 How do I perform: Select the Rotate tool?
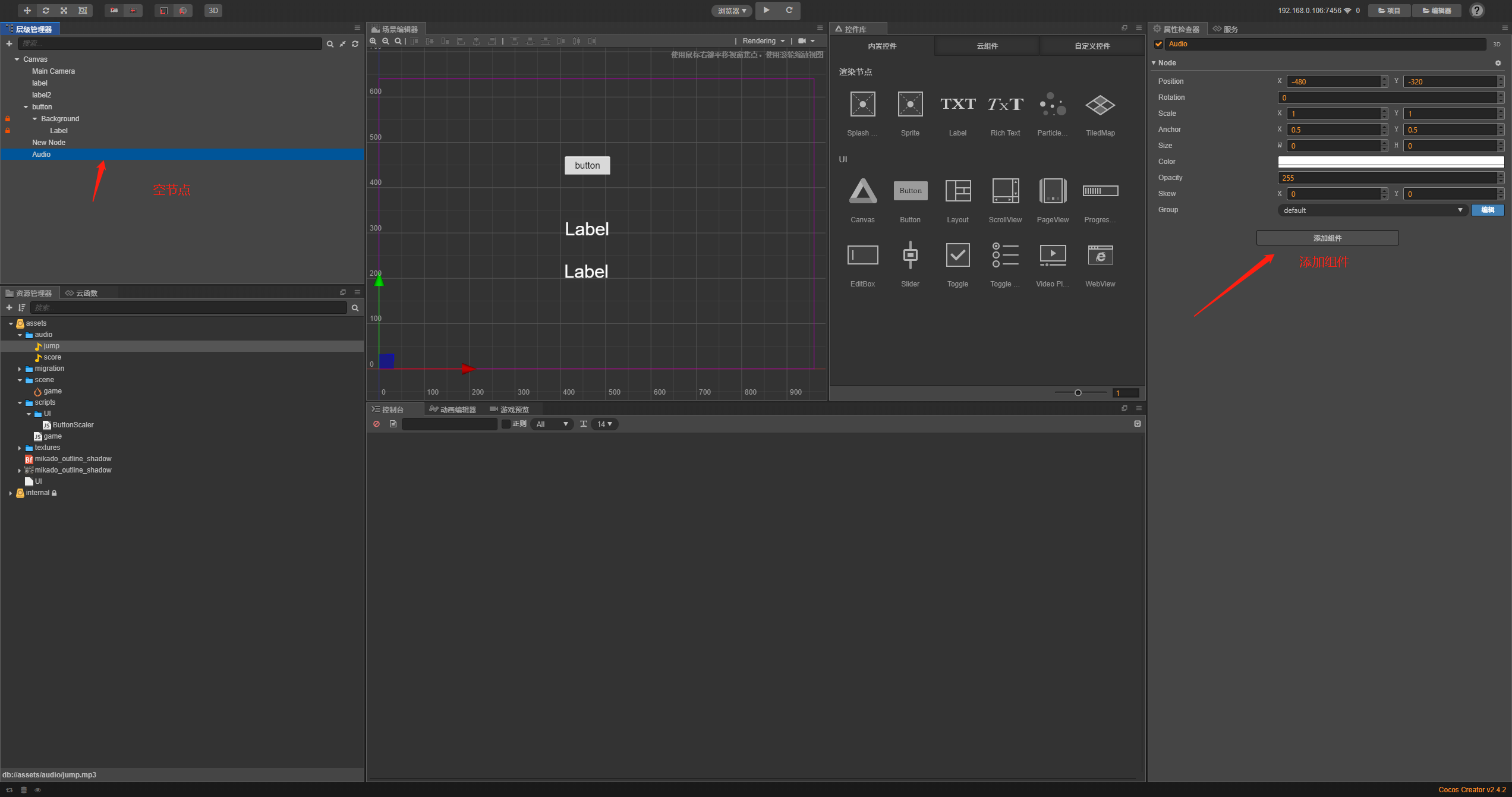tap(46, 10)
